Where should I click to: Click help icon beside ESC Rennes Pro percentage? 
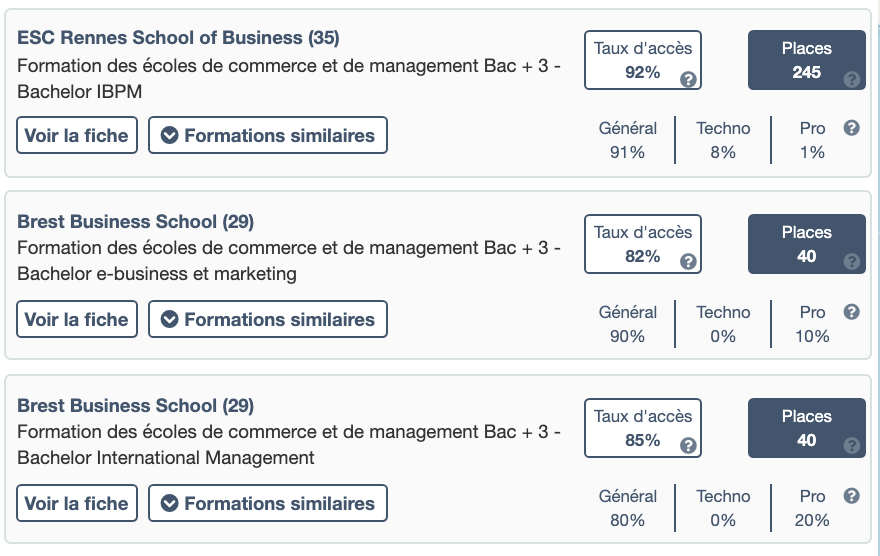tap(852, 128)
